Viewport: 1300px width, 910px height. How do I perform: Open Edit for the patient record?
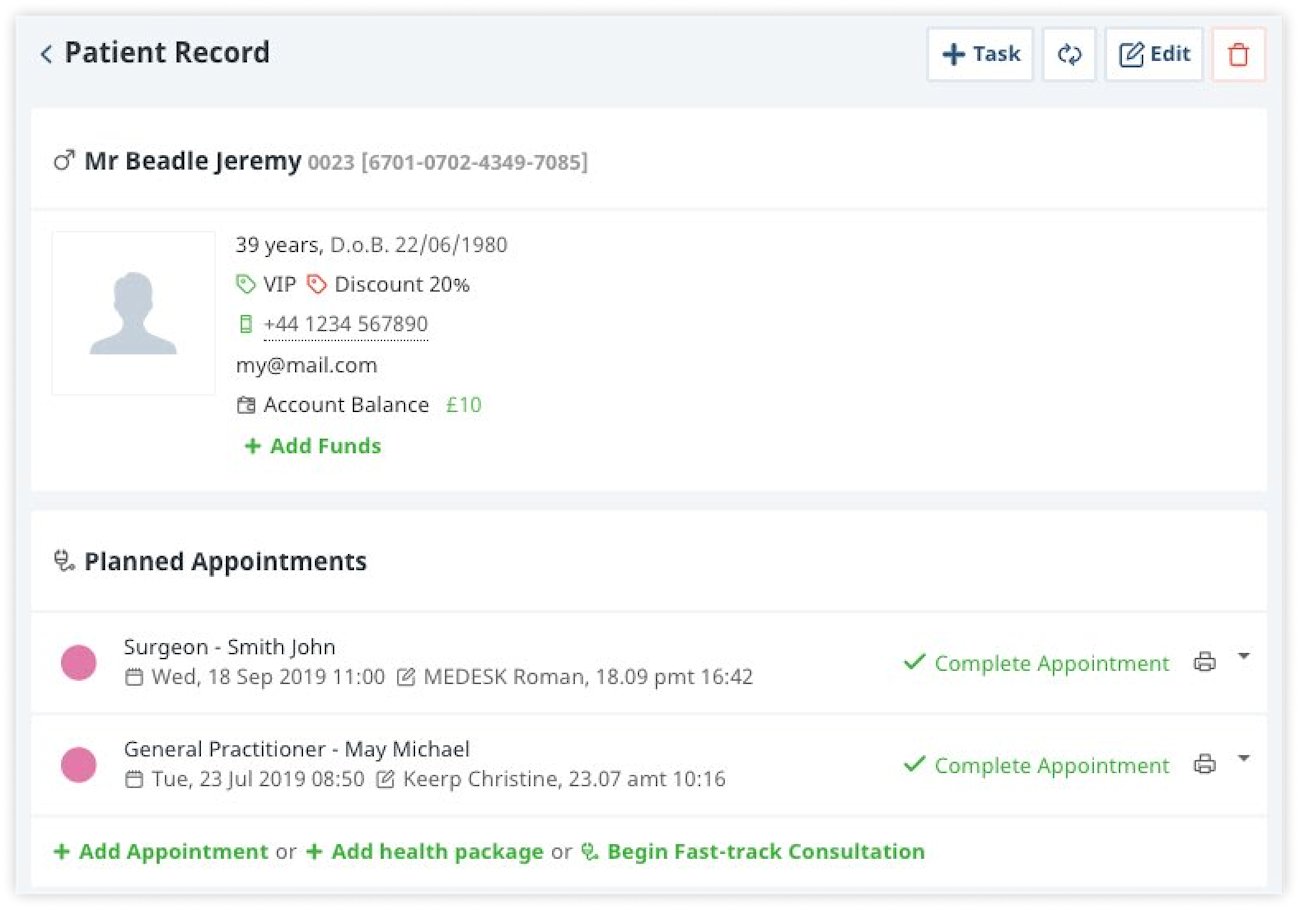point(1154,54)
